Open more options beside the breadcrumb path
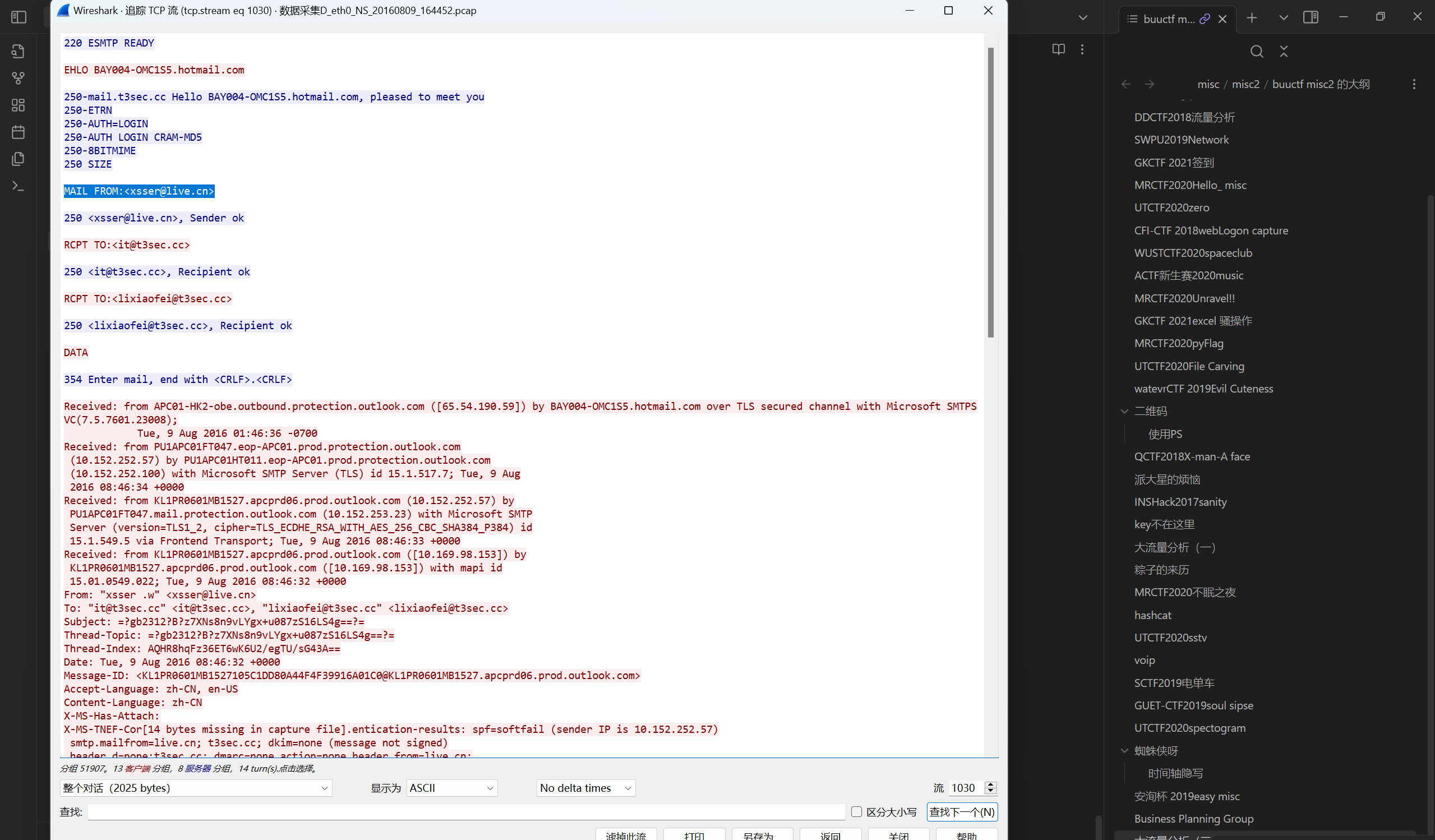The width and height of the screenshot is (1435, 840). pyautogui.click(x=1414, y=84)
